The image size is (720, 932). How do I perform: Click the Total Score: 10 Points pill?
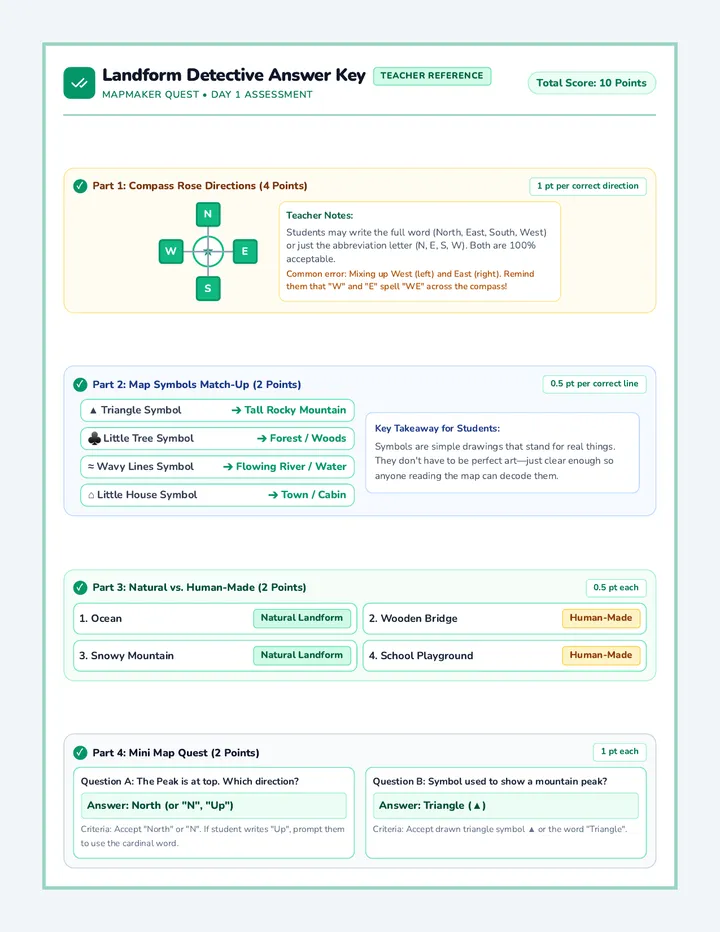pos(592,83)
